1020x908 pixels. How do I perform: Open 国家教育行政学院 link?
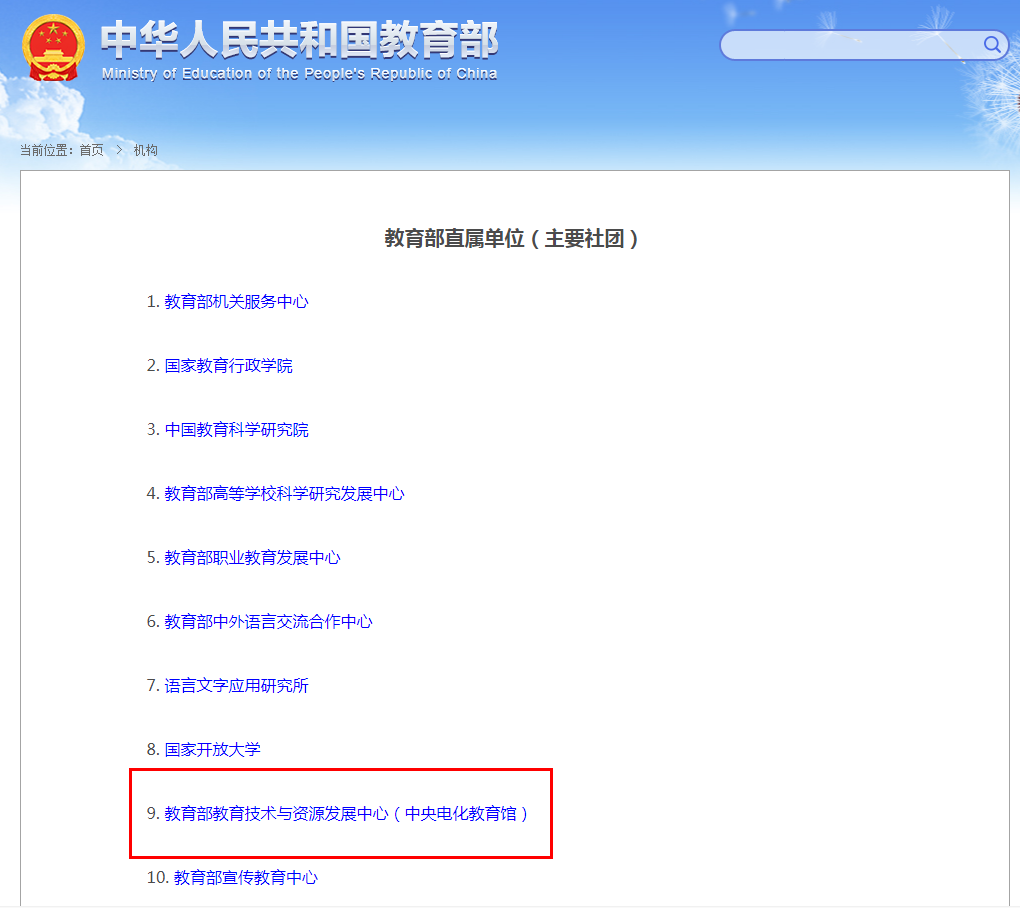pyautogui.click(x=229, y=365)
